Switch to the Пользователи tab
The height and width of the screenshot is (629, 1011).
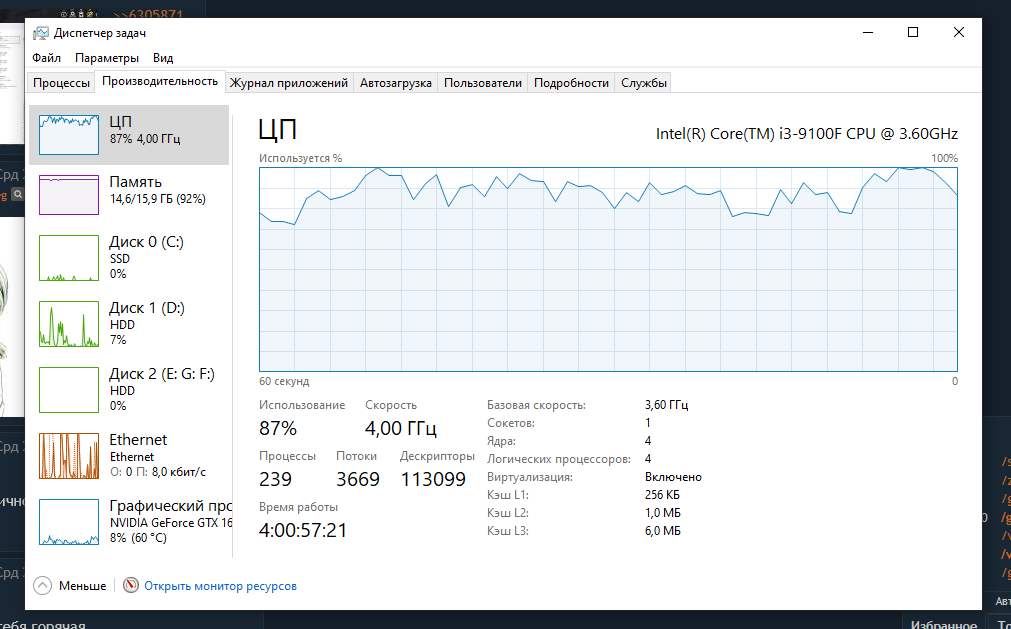pos(483,83)
